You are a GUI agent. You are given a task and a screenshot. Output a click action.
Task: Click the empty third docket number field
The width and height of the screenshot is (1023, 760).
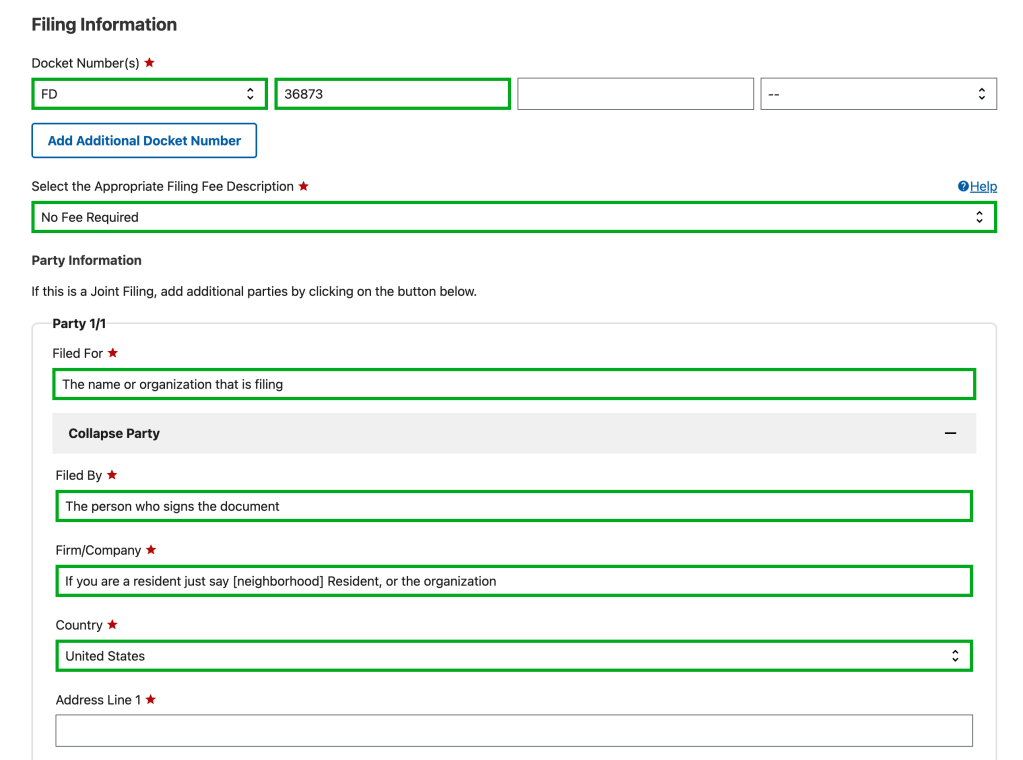635,95
